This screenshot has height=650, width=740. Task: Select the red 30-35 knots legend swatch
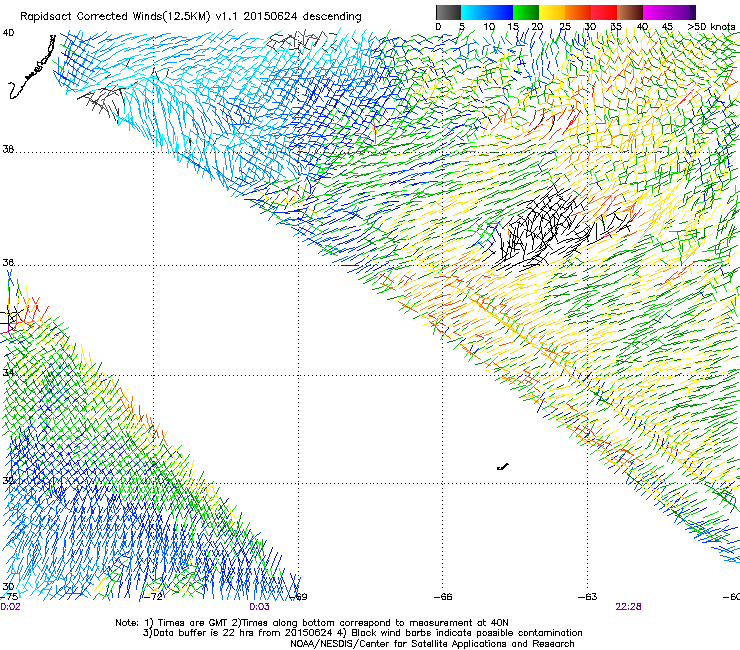click(x=604, y=12)
